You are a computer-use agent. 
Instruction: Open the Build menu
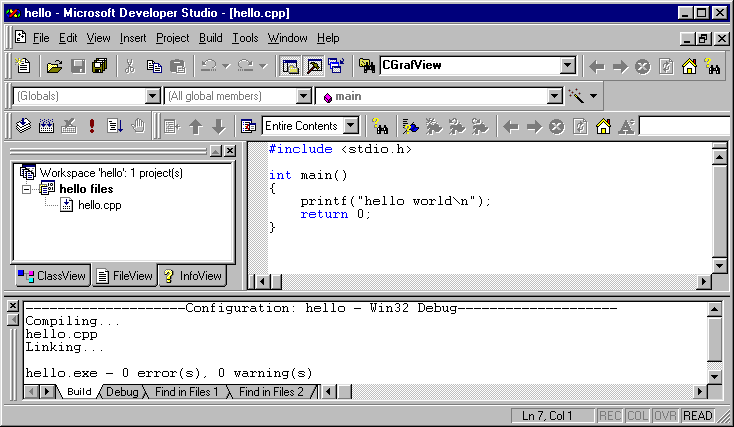point(210,38)
